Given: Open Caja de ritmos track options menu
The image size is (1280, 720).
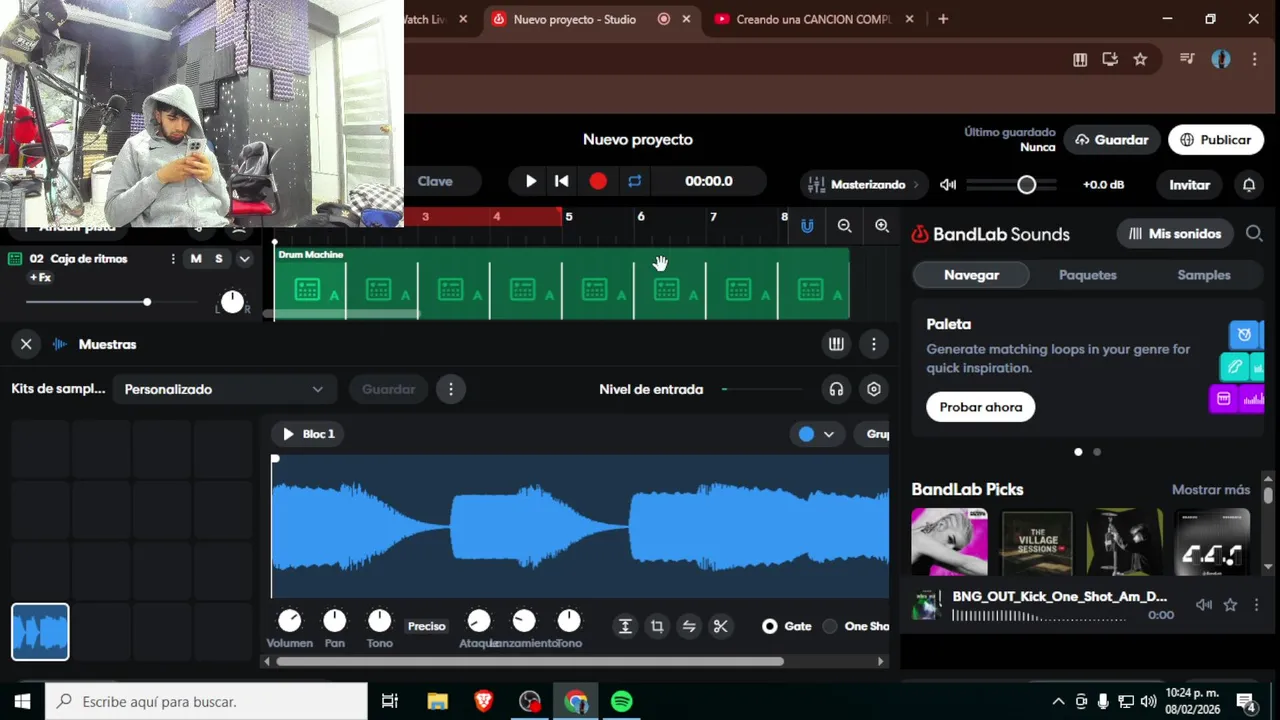Looking at the screenshot, I should click(172, 259).
